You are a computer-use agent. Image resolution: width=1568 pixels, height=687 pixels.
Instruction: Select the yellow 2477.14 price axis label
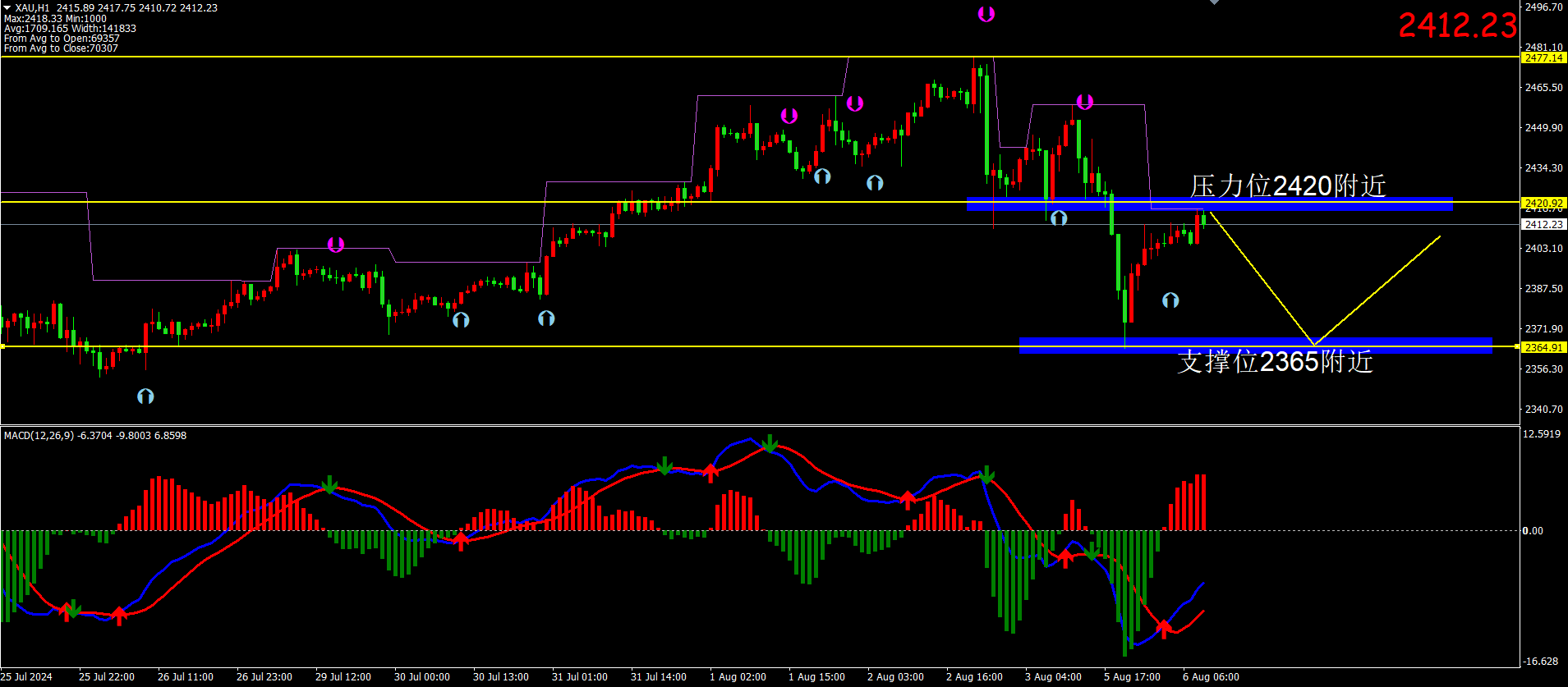click(x=1543, y=58)
